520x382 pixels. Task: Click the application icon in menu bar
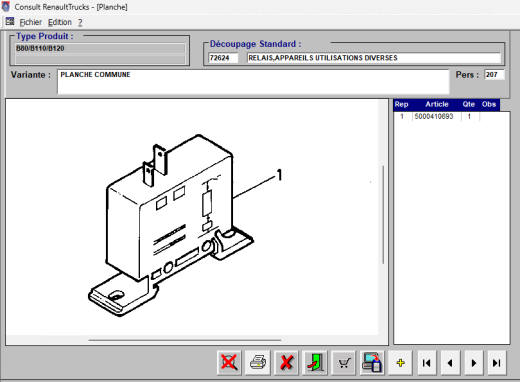point(10,22)
